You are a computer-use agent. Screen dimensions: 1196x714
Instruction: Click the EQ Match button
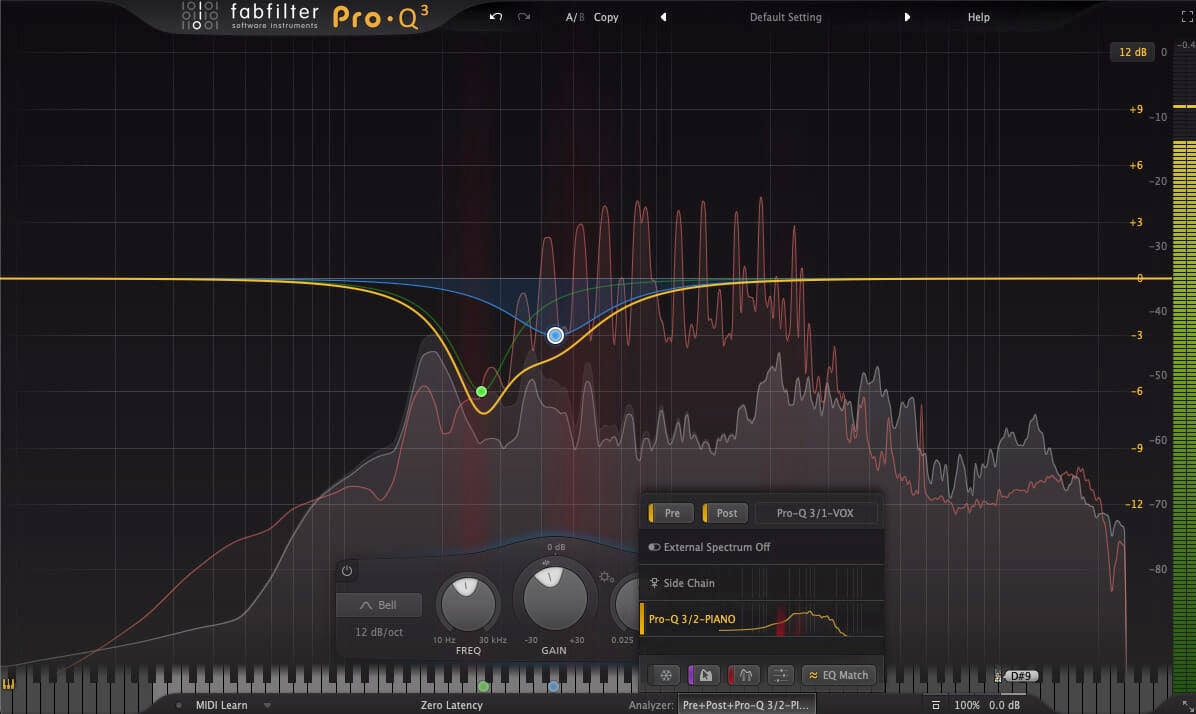(839, 675)
